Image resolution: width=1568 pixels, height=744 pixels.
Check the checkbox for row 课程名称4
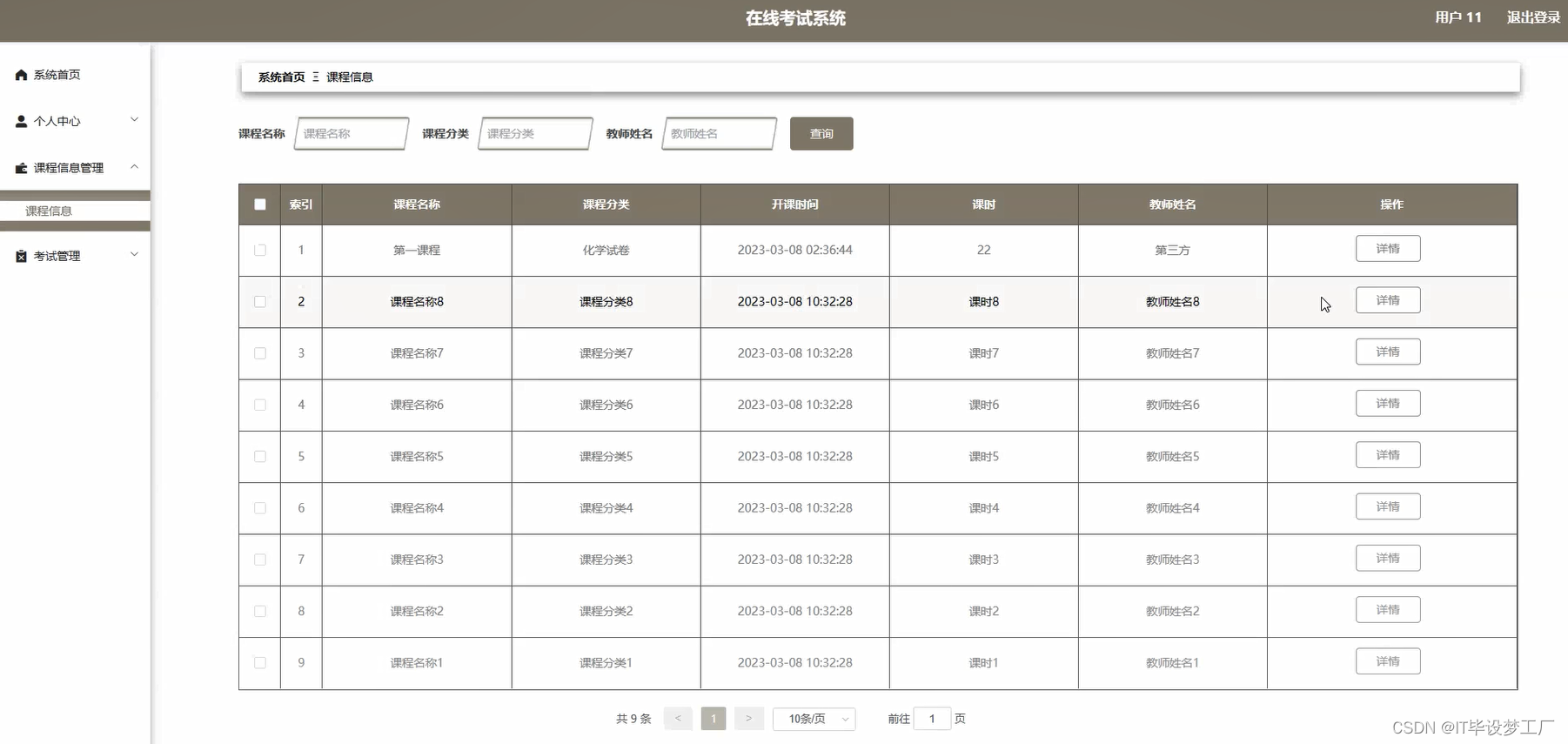coord(260,508)
